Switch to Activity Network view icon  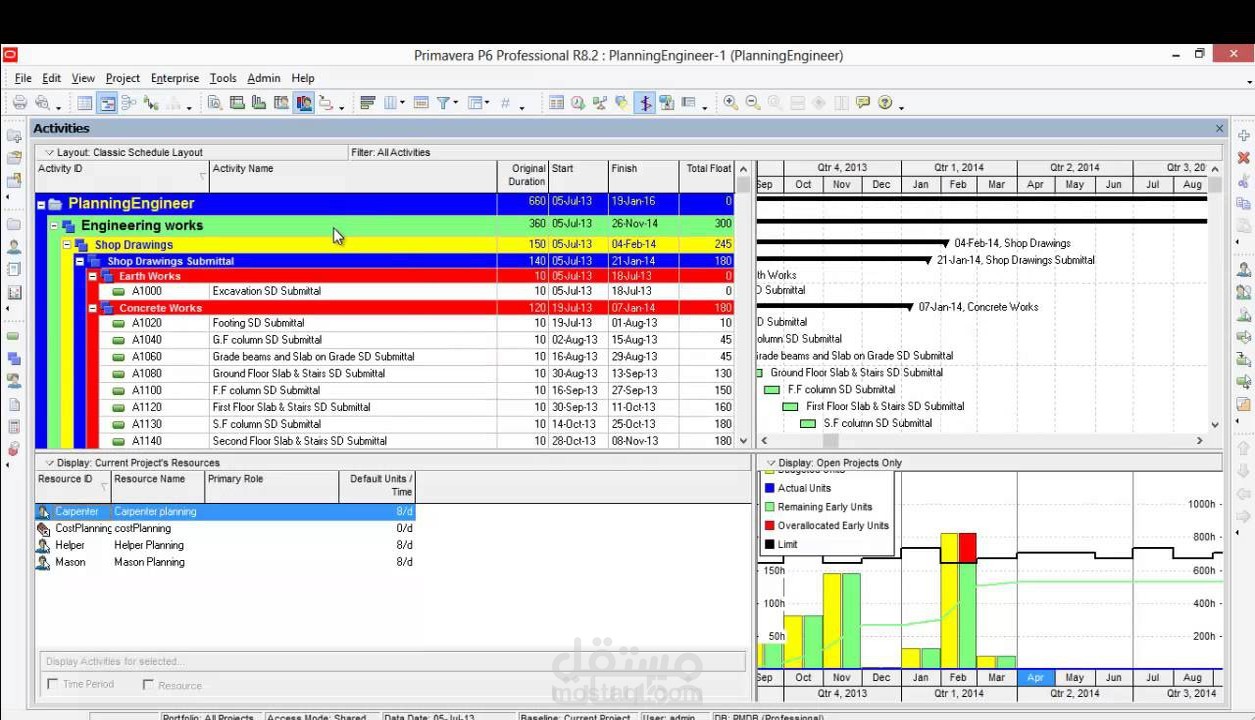coord(129,102)
